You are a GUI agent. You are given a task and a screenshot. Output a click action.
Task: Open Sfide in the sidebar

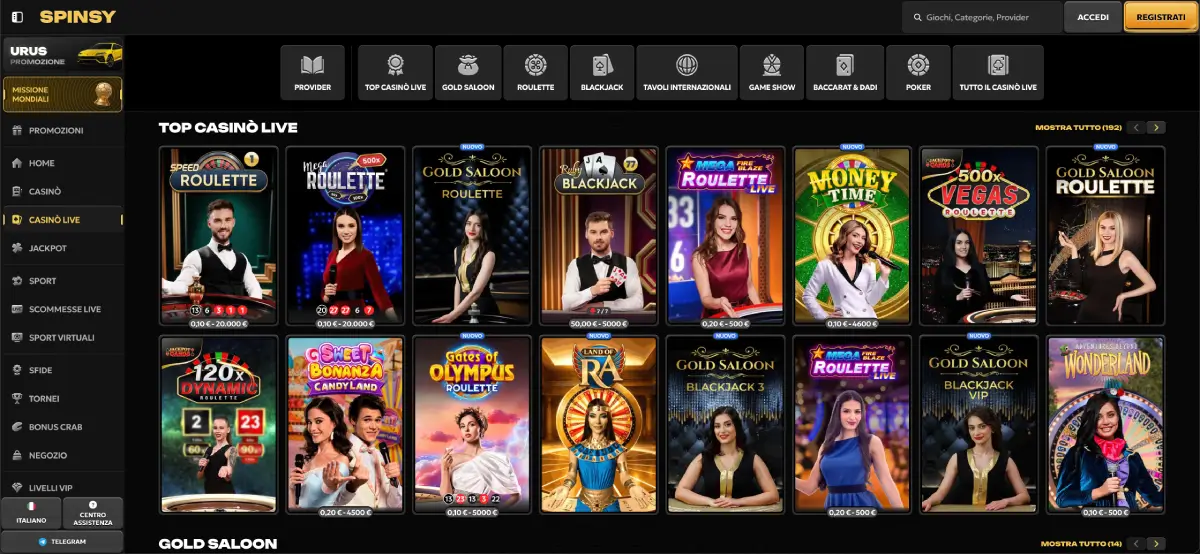[62, 370]
